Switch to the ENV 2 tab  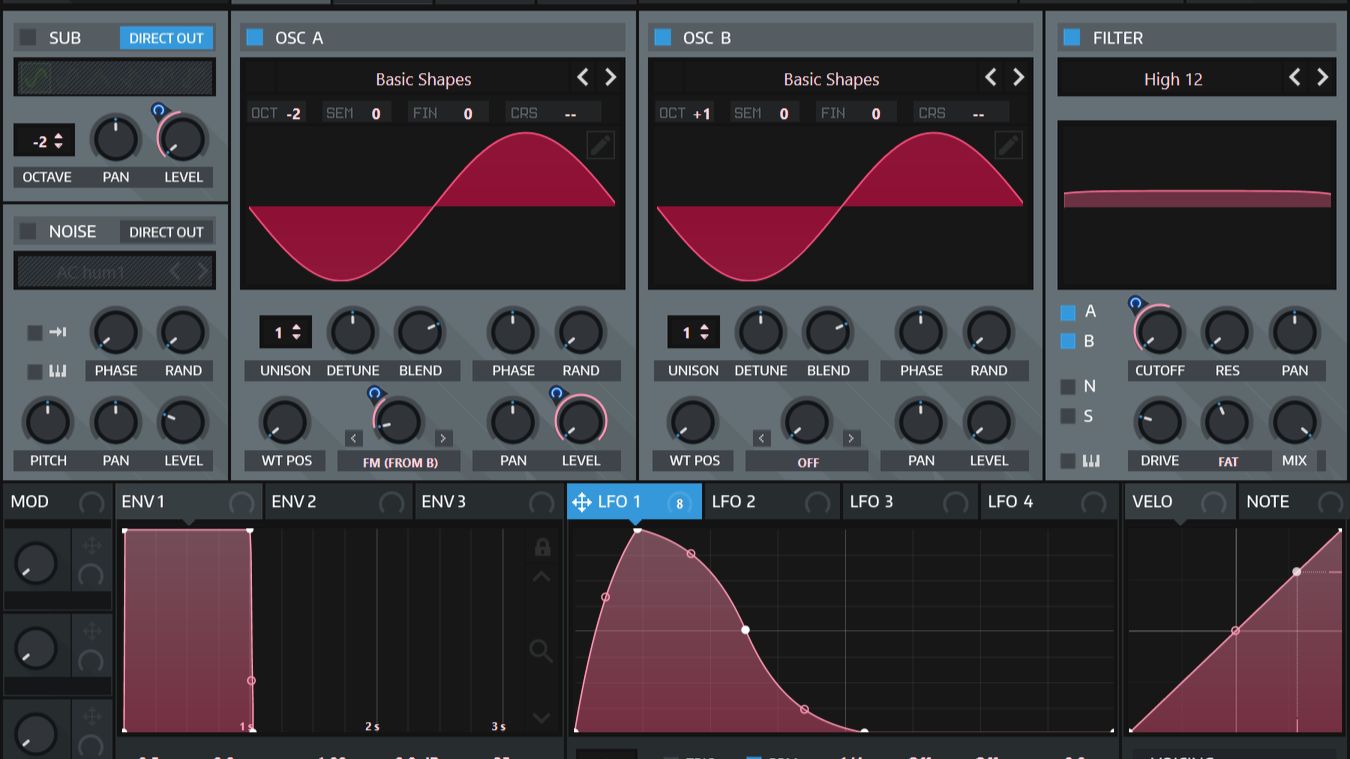(x=339, y=502)
